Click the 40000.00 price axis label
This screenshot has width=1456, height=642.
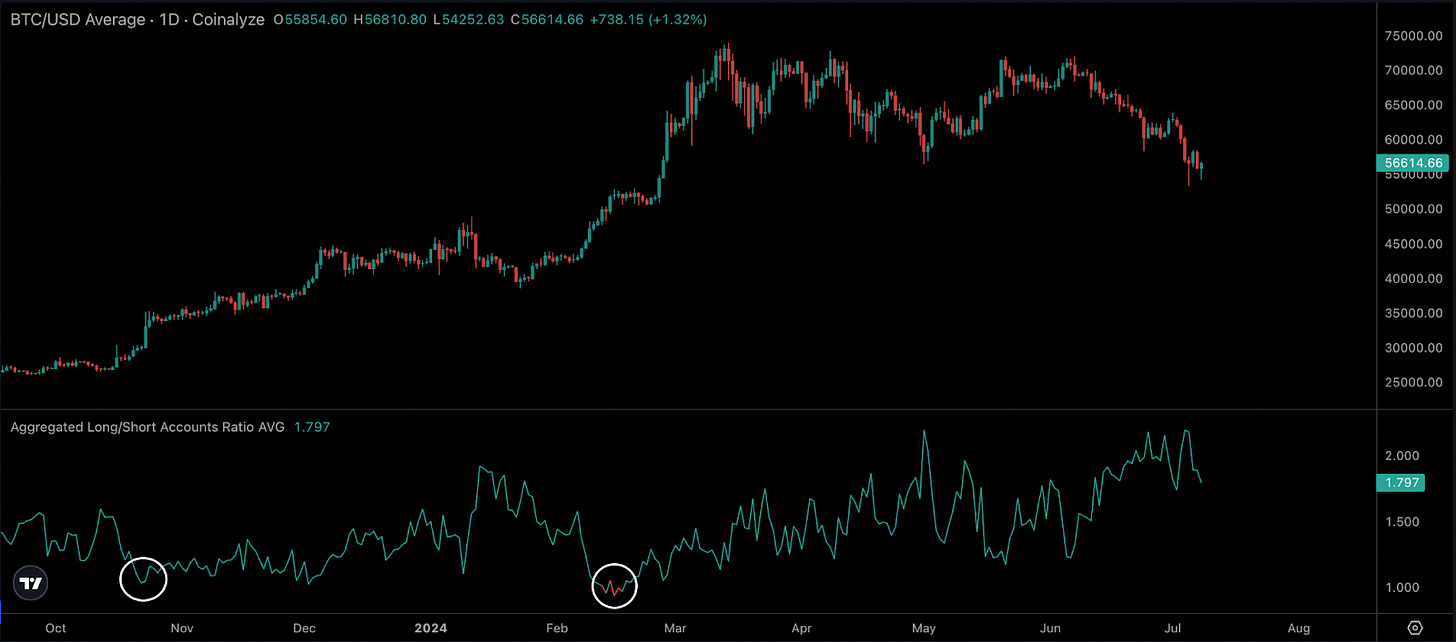1413,279
